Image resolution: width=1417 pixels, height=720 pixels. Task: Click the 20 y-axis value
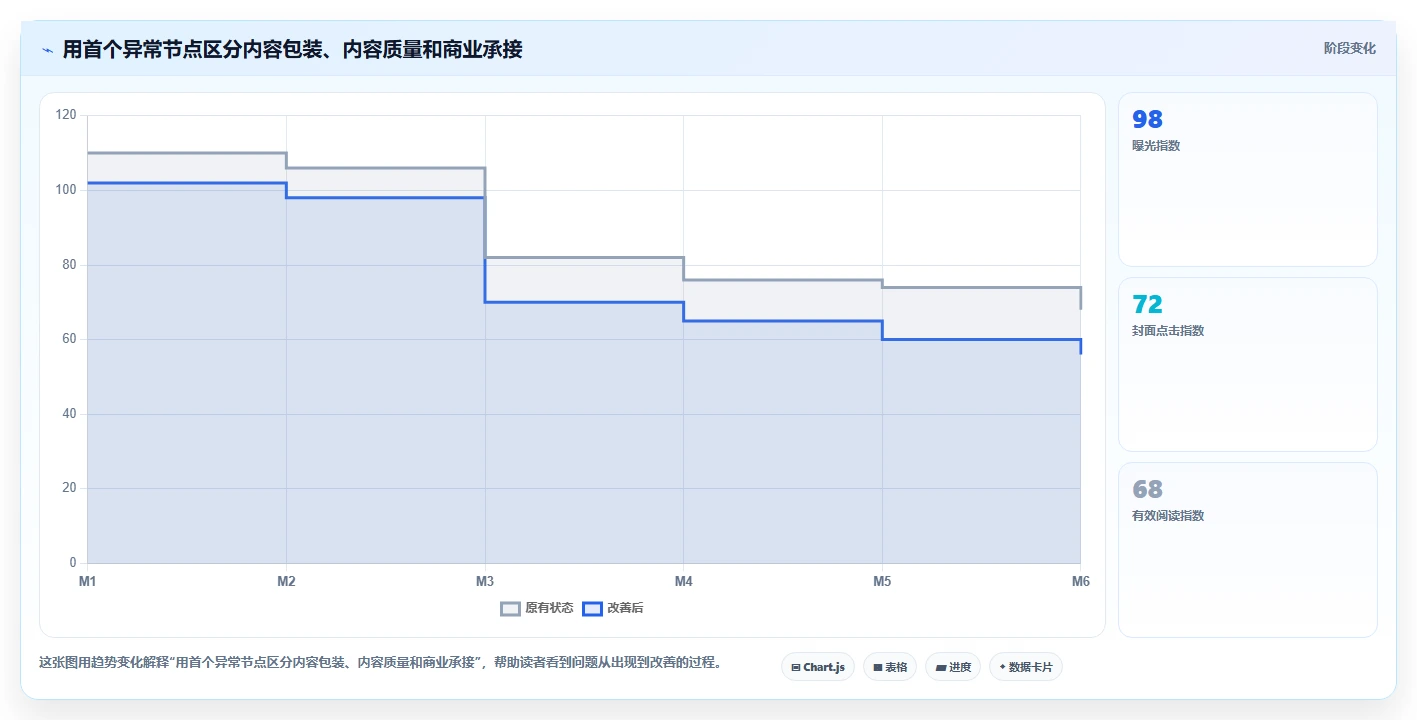tap(69, 488)
